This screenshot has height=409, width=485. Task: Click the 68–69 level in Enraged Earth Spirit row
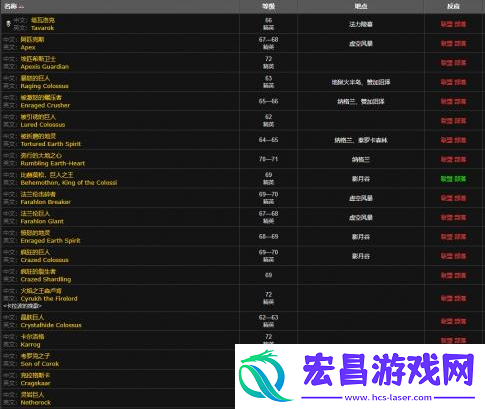pyautogui.click(x=268, y=237)
